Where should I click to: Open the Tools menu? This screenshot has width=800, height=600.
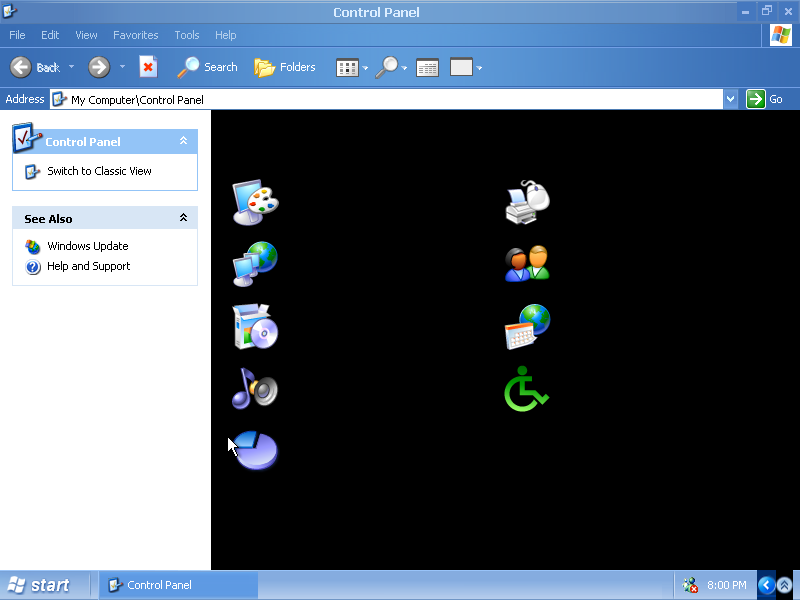click(187, 35)
